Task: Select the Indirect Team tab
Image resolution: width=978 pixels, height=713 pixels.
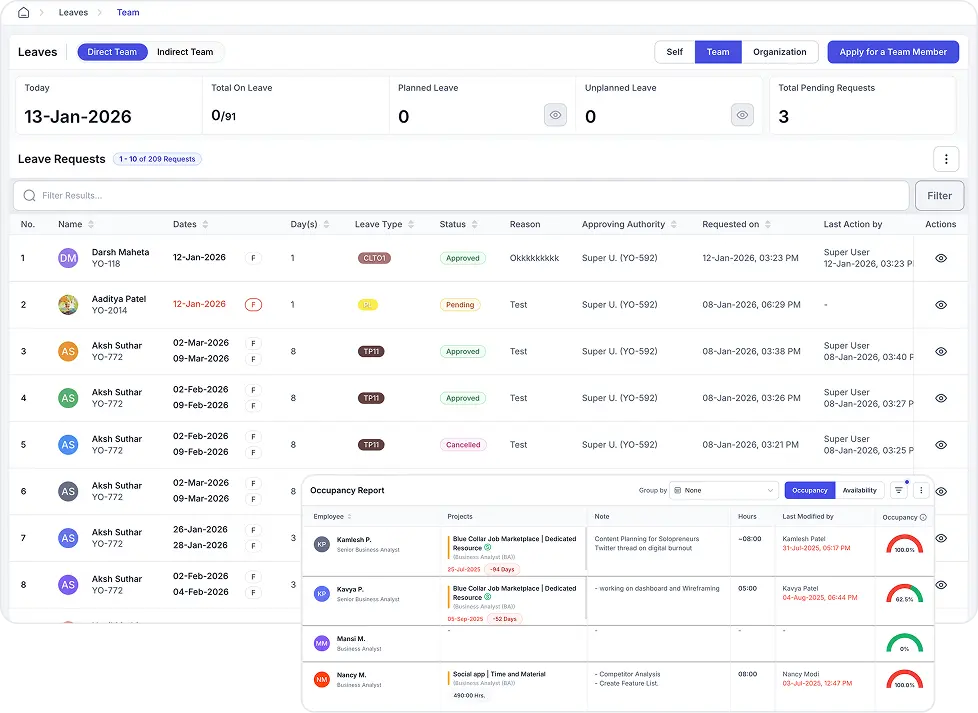Action: point(184,51)
